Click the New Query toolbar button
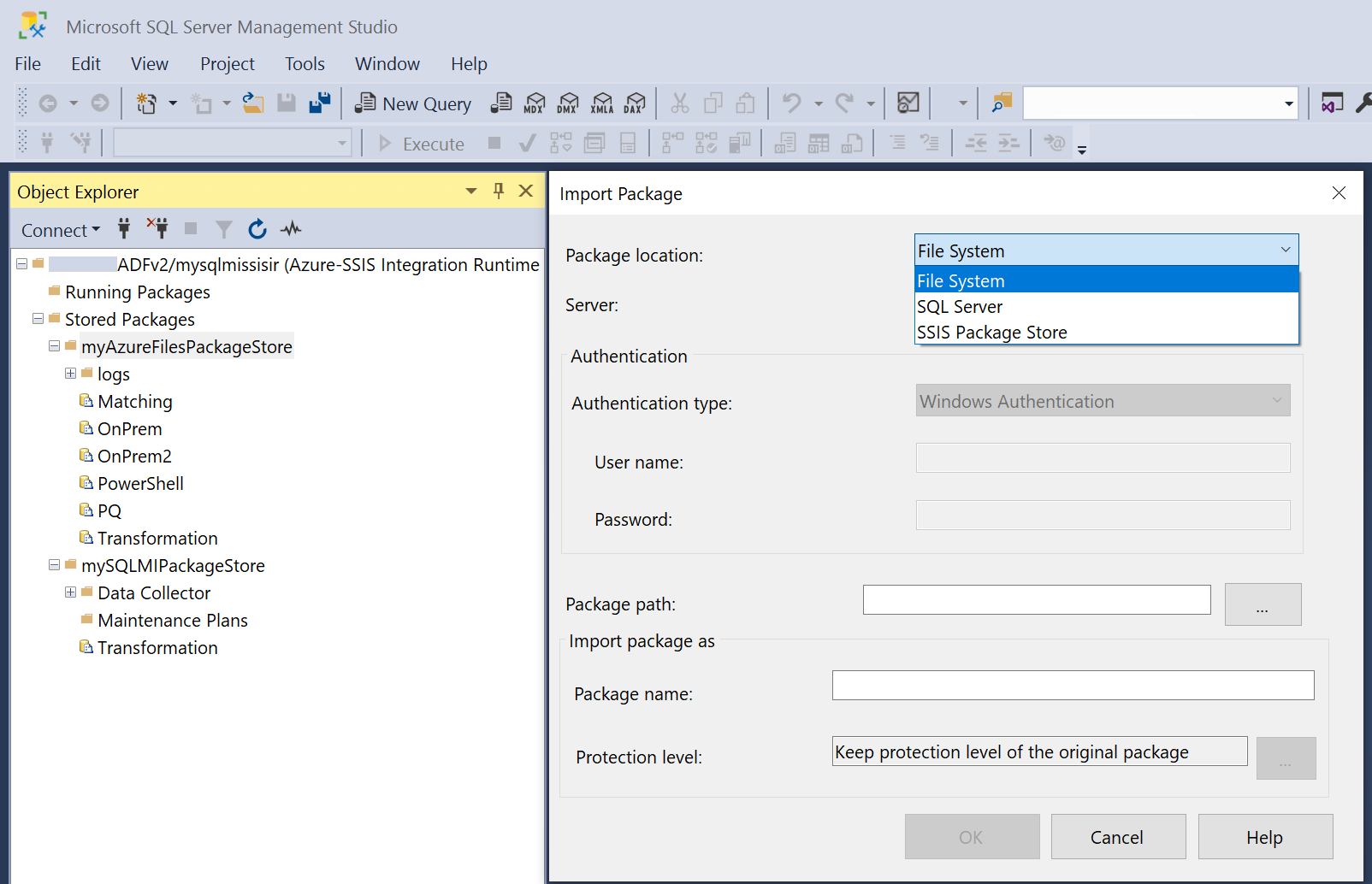This screenshot has height=884, width=1372. tap(414, 103)
